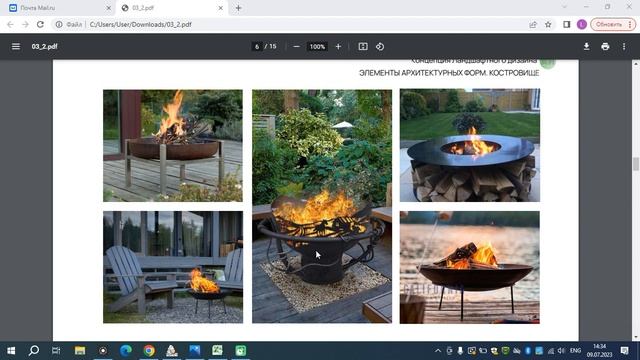Click the Обновить update button
Image resolution: width=640 pixels, height=360 pixels.
[x=613, y=24]
